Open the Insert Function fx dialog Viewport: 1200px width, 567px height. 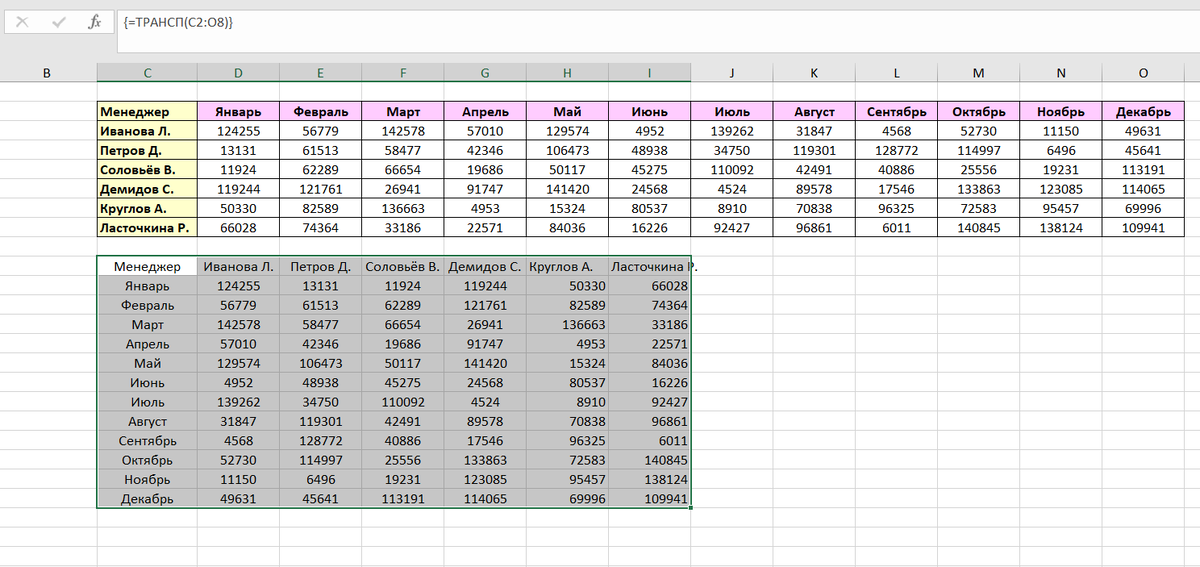tap(94, 21)
